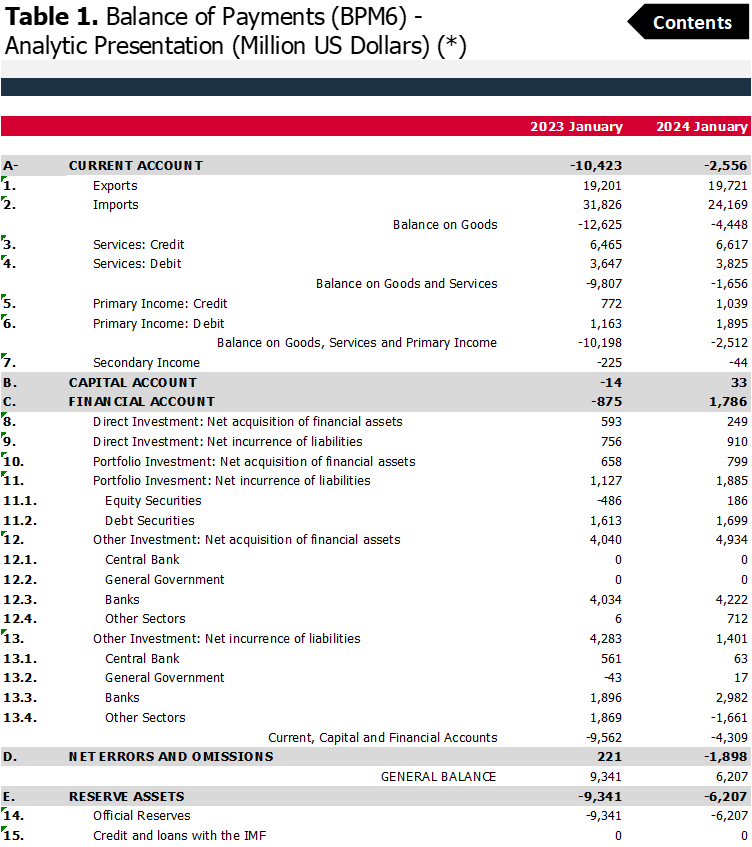The height and width of the screenshot is (847, 752).
Task: Click the Debt Securities 2024 value 1,699
Action: pyautogui.click(x=728, y=521)
